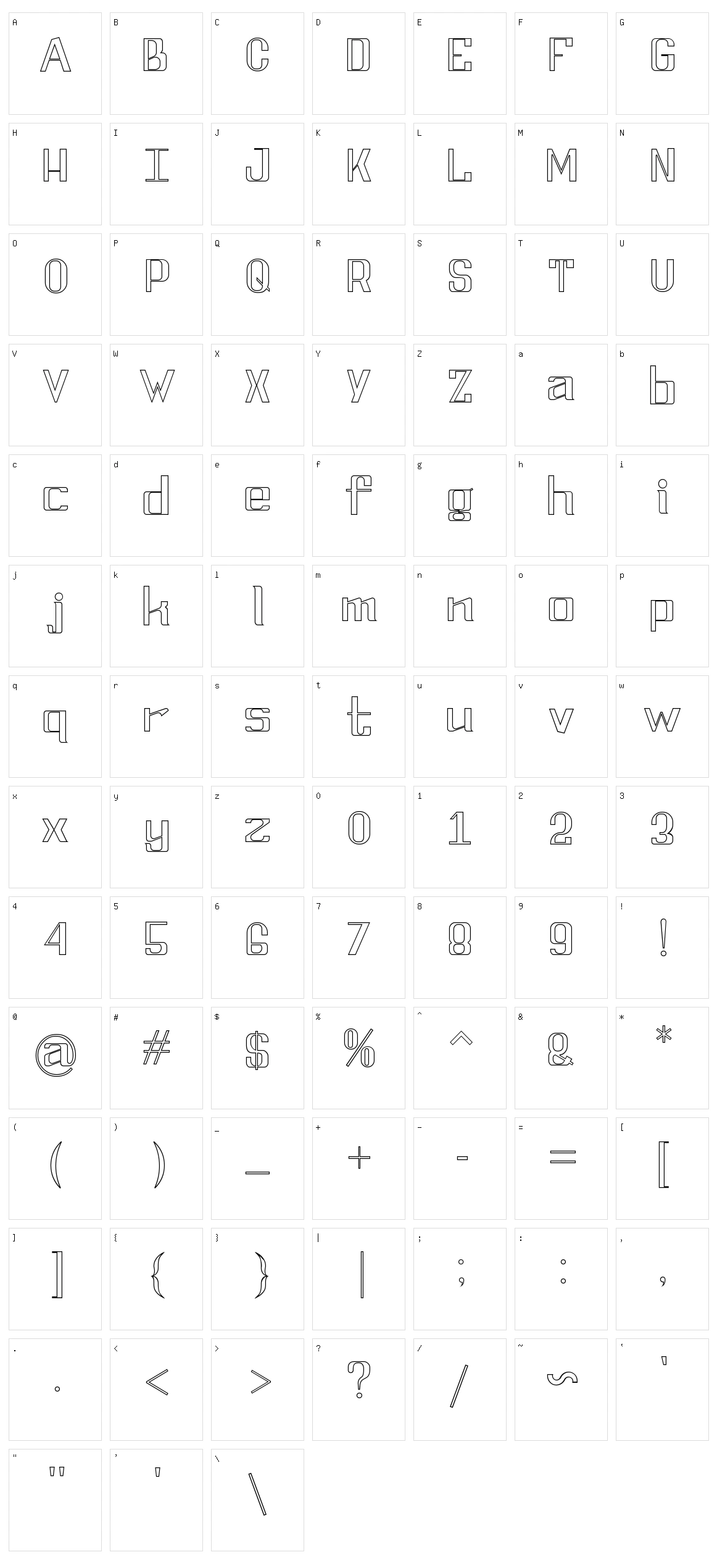Open the uppercase Z glyph
This screenshot has height=1568, width=717.
coord(460,386)
